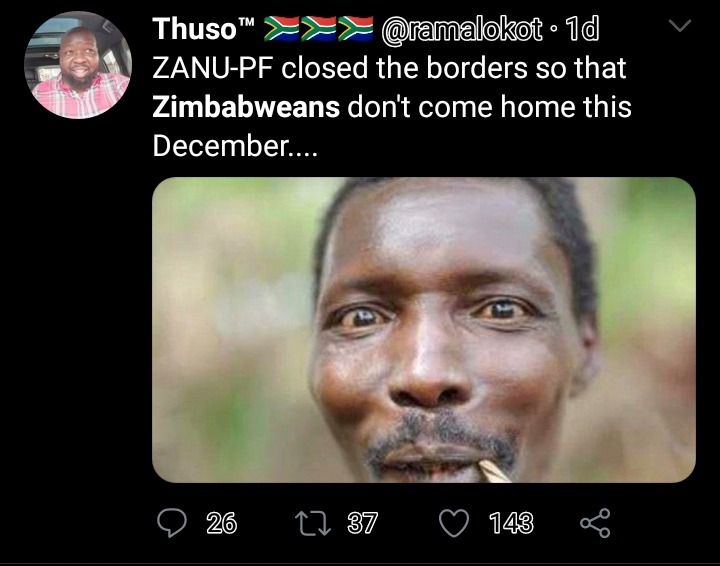
Task: Click the last South African flag emoji
Action: pos(356,28)
